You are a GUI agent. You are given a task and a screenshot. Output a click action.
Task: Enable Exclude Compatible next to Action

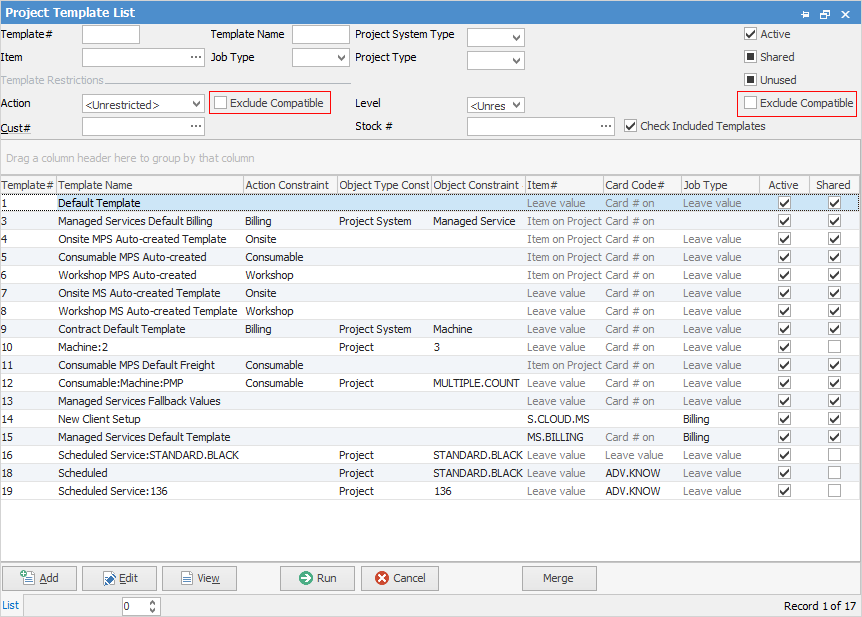pyautogui.click(x=221, y=103)
